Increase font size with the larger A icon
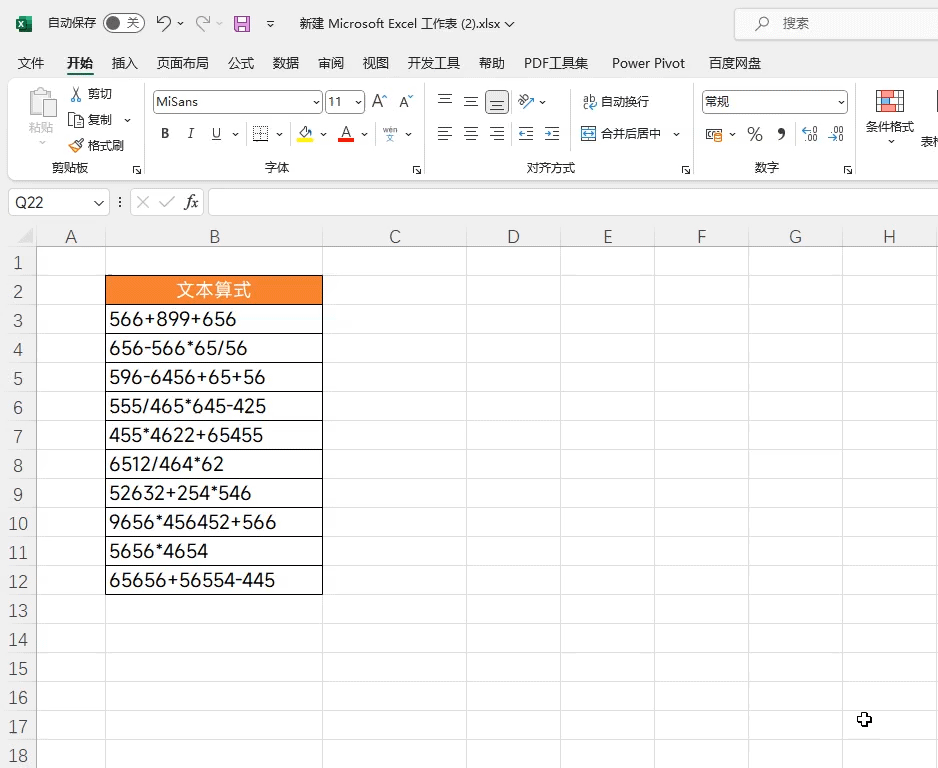The height and width of the screenshot is (768, 938). (379, 101)
